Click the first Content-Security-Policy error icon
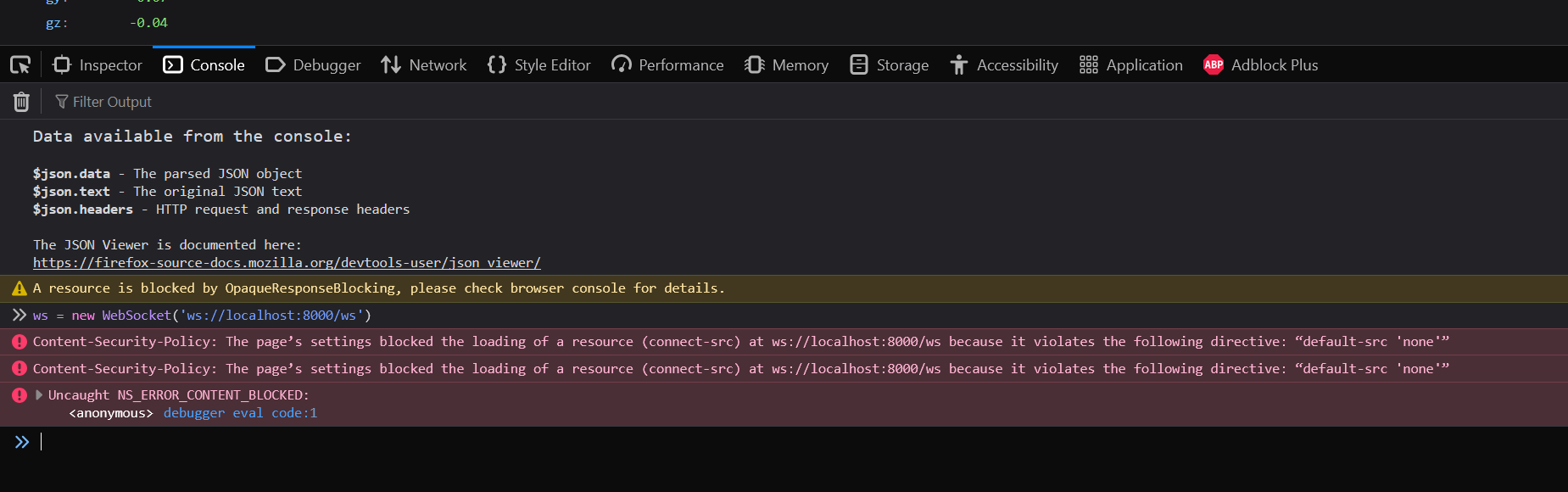Viewport: 1568px width, 492px height. pos(20,342)
